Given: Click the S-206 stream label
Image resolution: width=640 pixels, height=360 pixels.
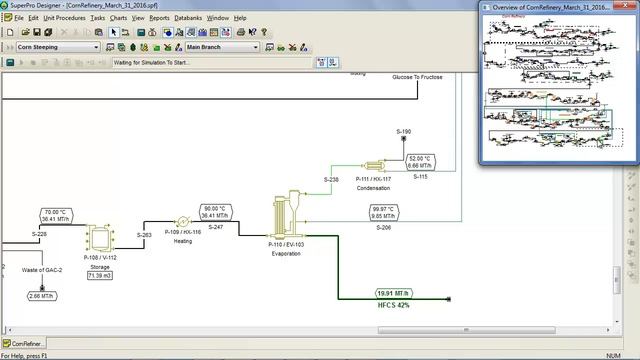Looking at the screenshot, I should tap(383, 227).
